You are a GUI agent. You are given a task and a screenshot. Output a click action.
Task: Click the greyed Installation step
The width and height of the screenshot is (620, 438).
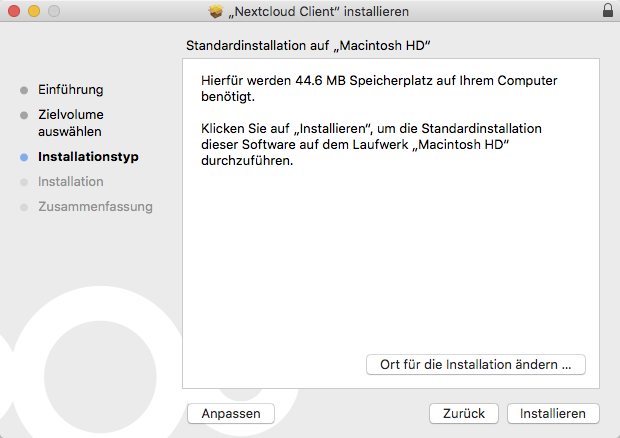point(71,182)
